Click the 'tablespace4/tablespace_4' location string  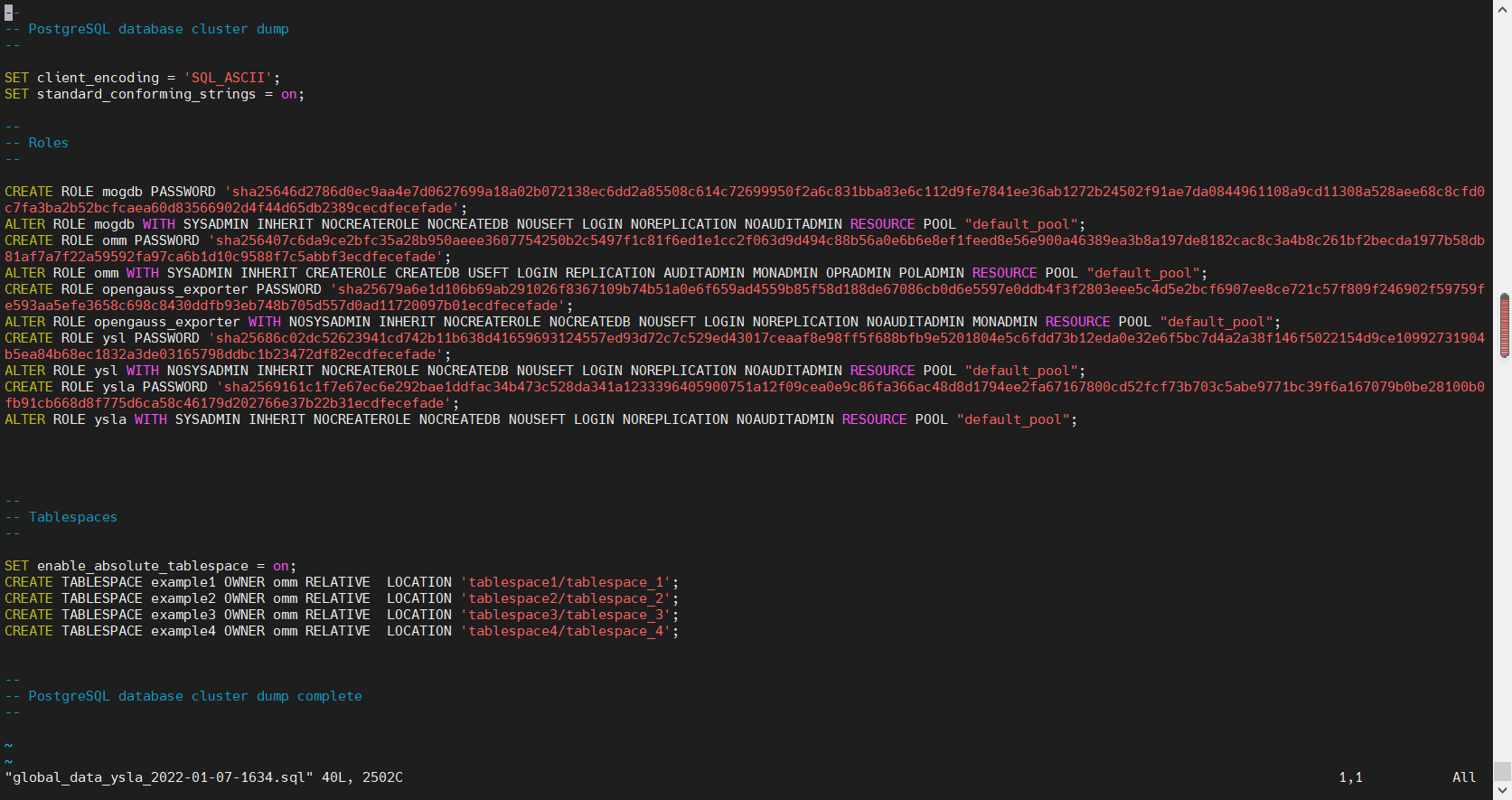coord(566,631)
